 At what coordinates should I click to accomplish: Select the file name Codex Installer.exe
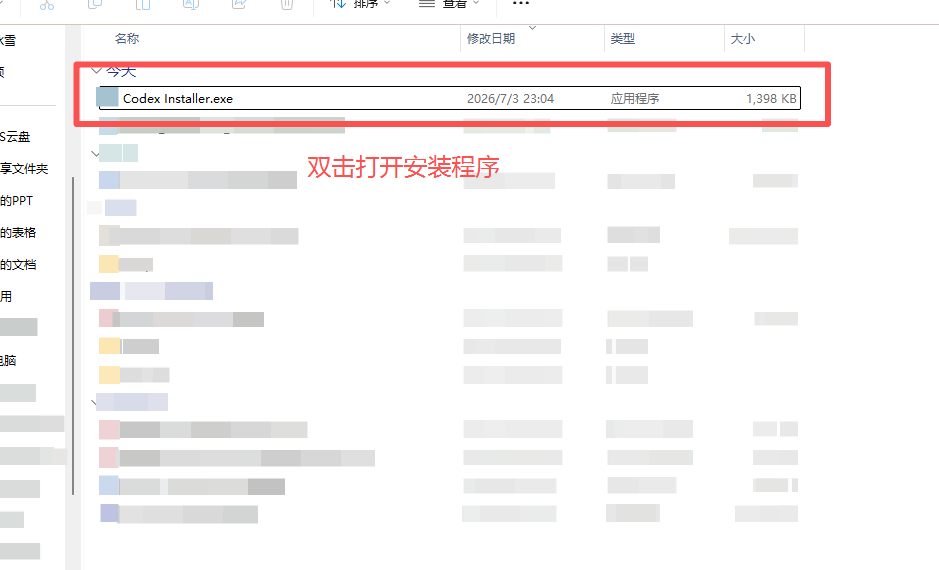[178, 98]
